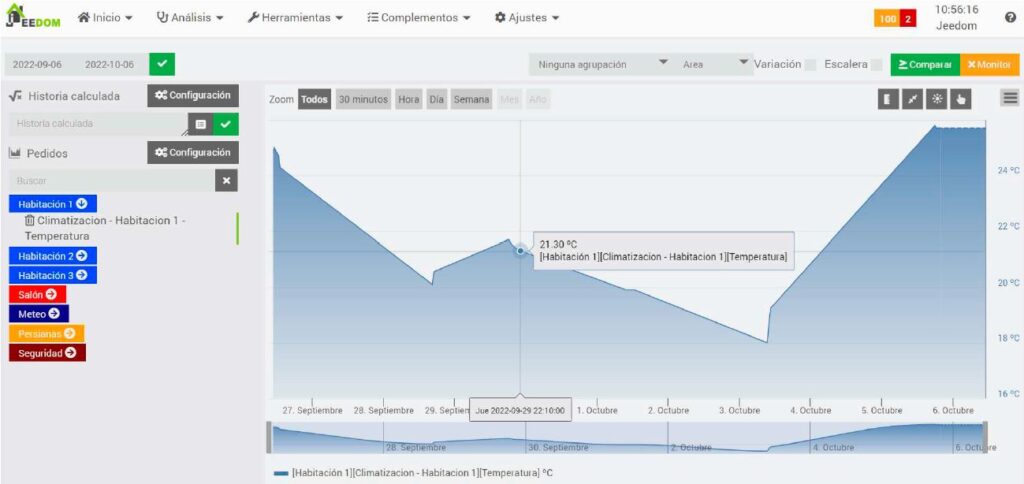Click the list icon next to Historia calculada

pyautogui.click(x=200, y=124)
